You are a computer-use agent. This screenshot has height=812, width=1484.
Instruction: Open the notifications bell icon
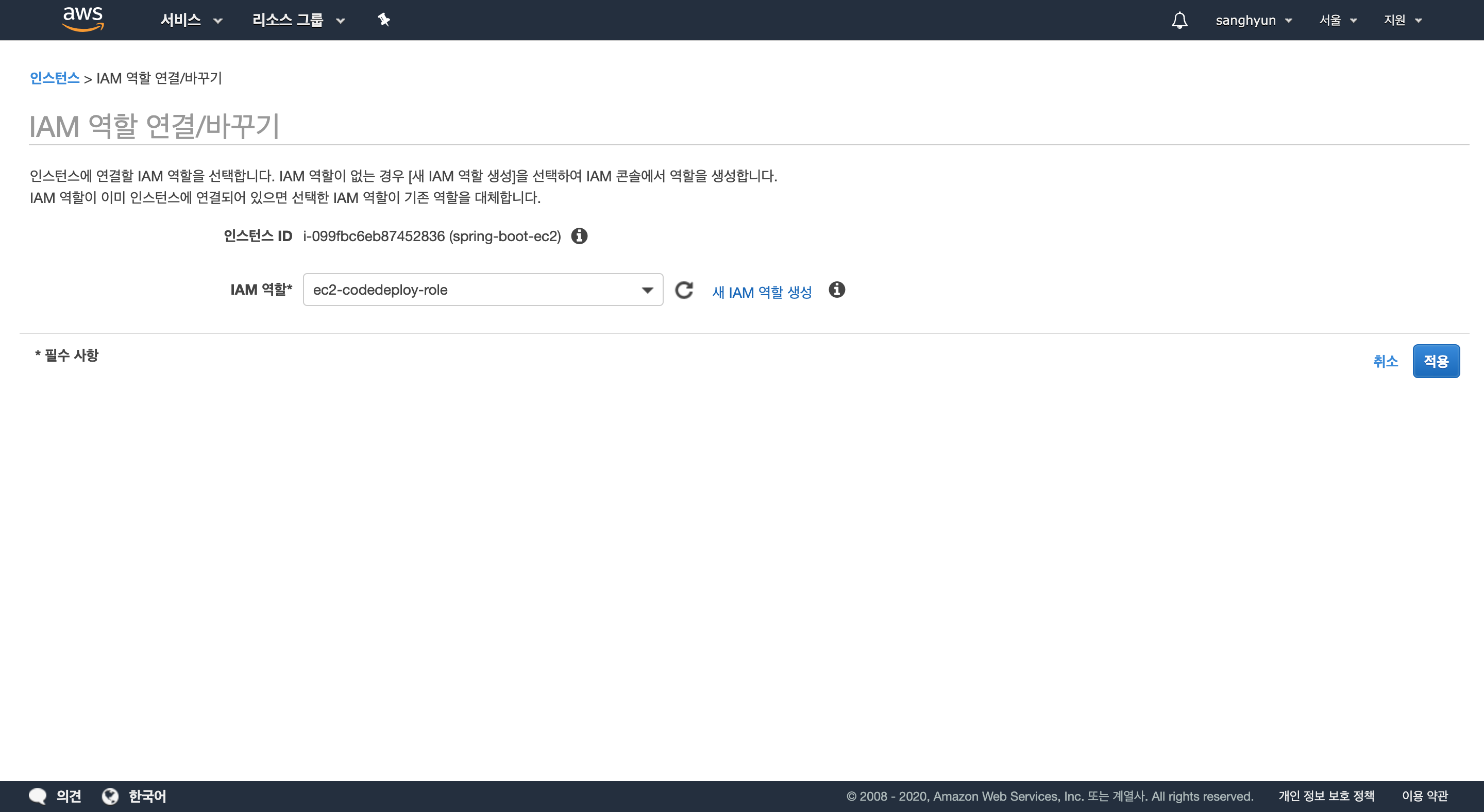(1179, 20)
